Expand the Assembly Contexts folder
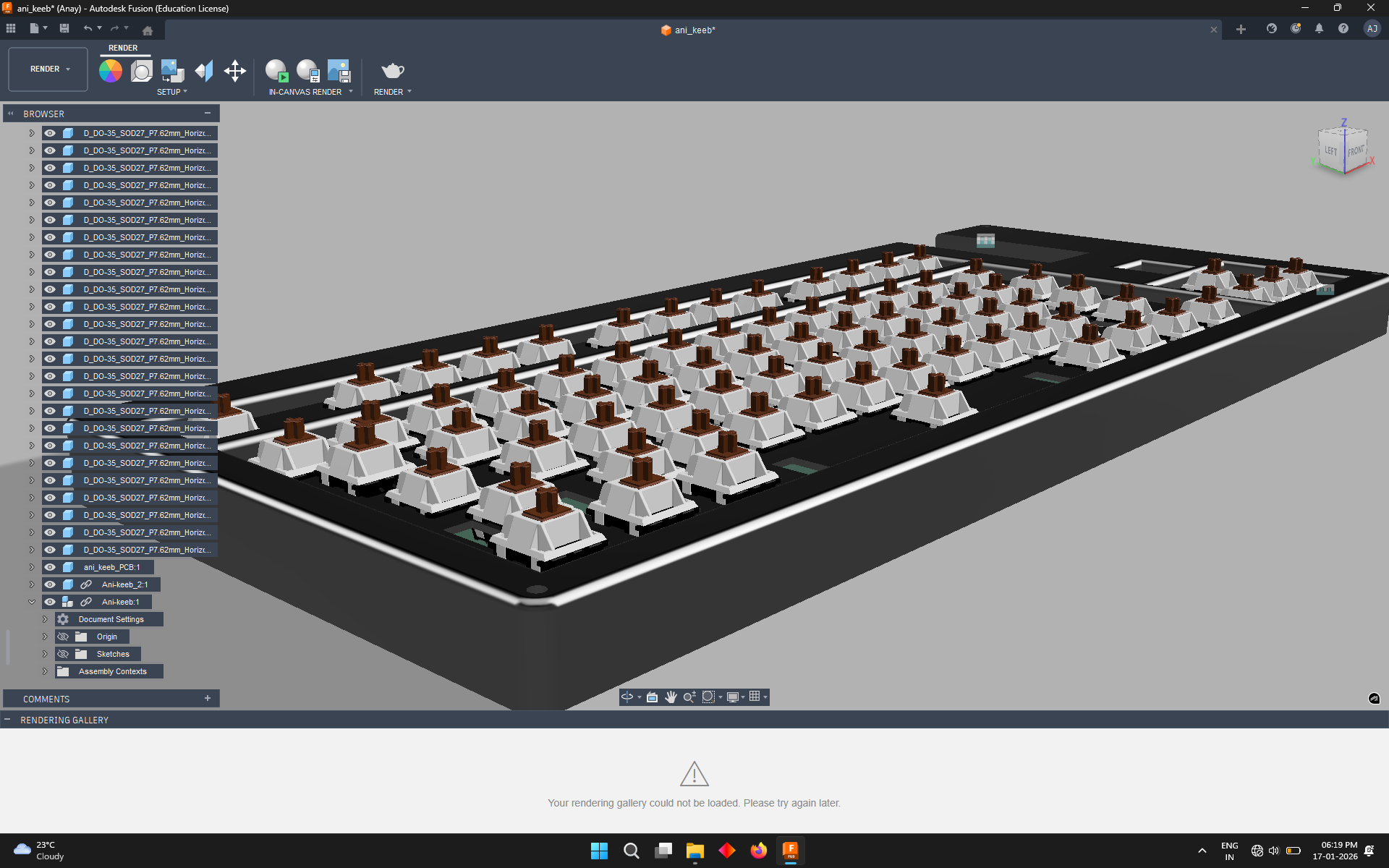 (x=45, y=671)
